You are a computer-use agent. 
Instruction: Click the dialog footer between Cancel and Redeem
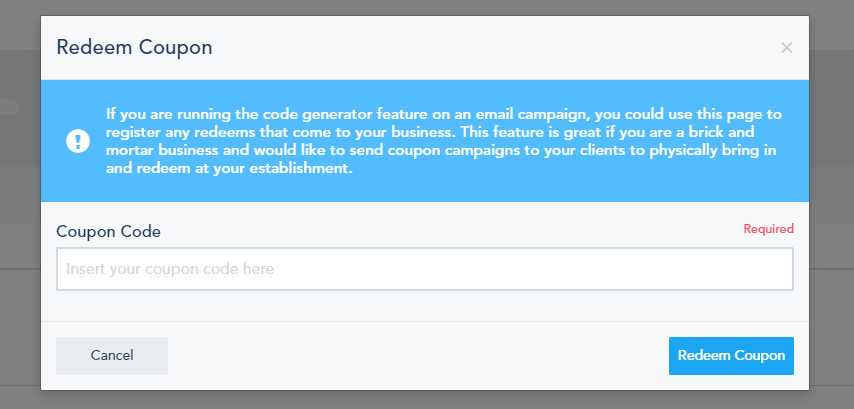click(418, 356)
